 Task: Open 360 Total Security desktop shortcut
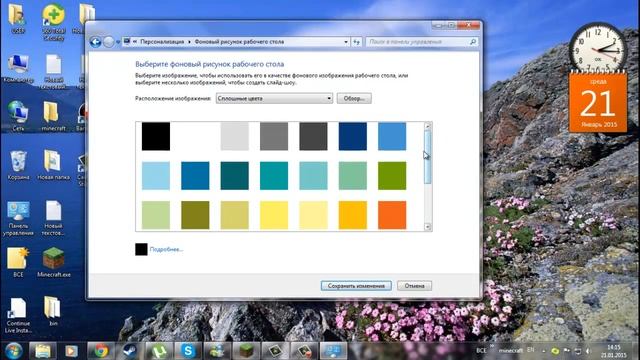click(53, 21)
